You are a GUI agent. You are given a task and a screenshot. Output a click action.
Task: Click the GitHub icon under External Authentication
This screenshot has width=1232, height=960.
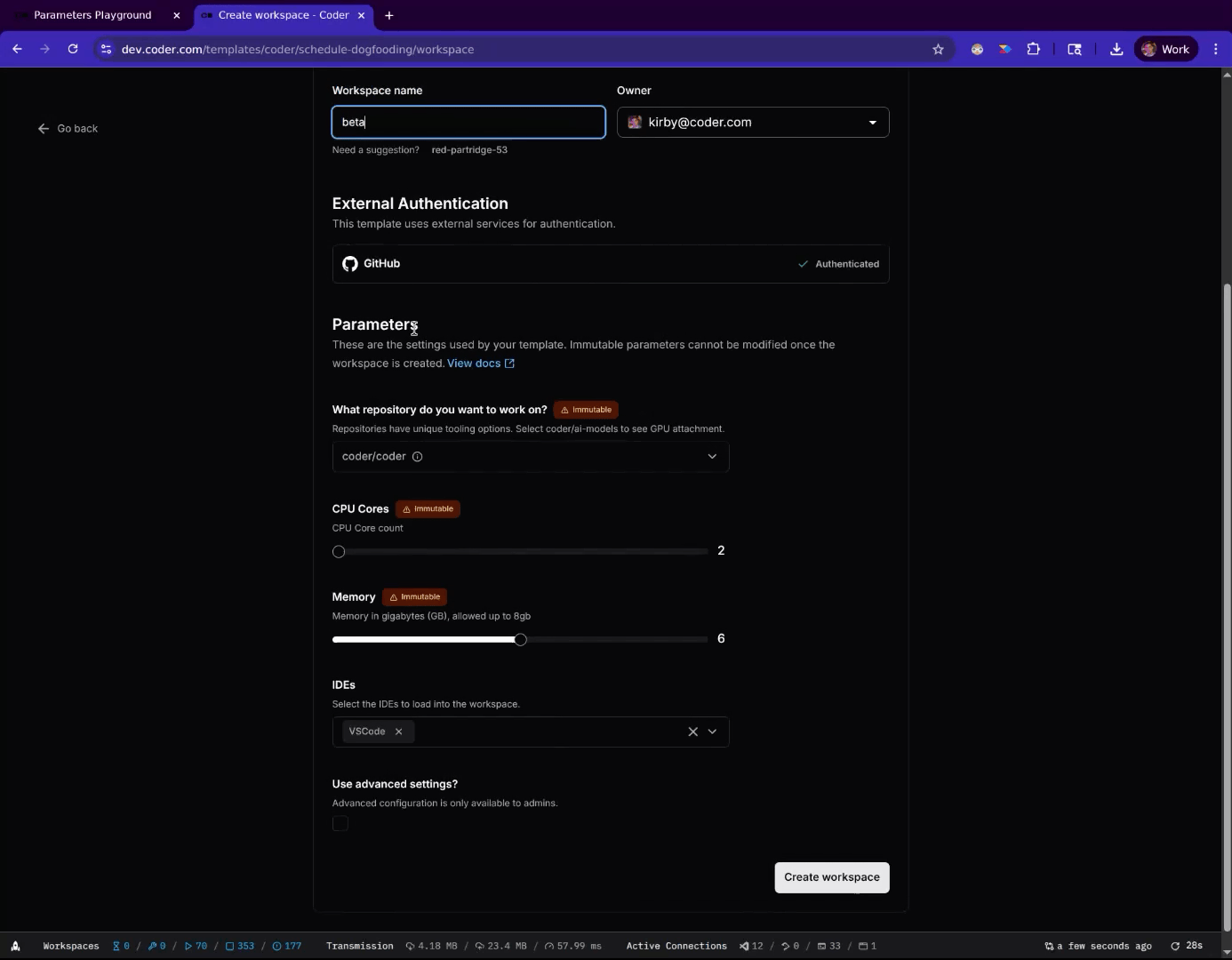tap(350, 263)
